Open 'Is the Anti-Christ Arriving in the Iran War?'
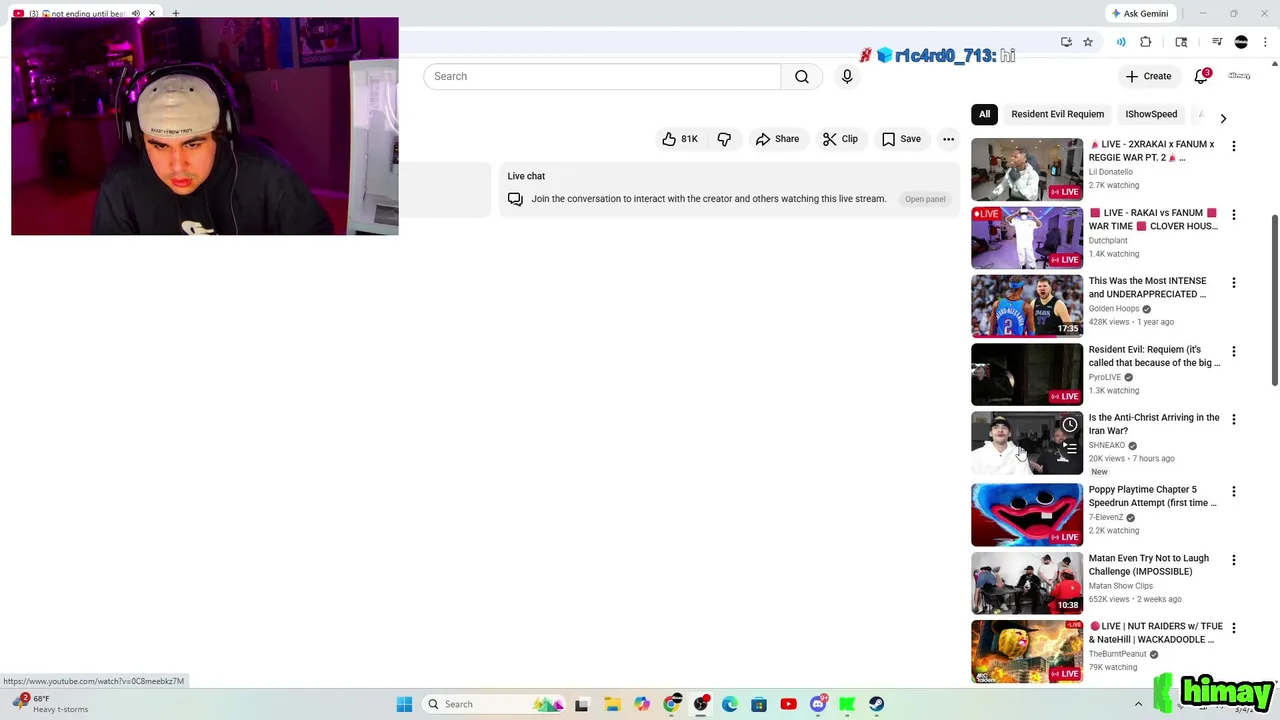Screen dimensions: 1280x720 click(x=1153, y=424)
